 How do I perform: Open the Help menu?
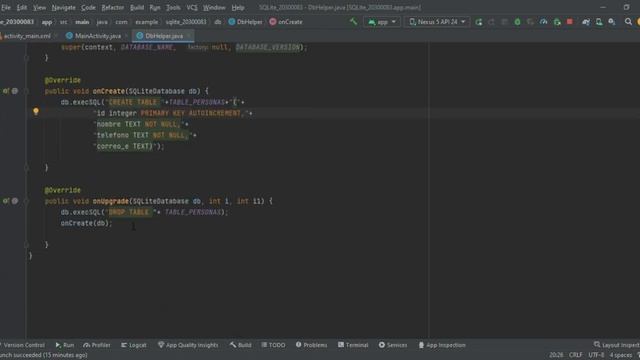click(x=238, y=7)
